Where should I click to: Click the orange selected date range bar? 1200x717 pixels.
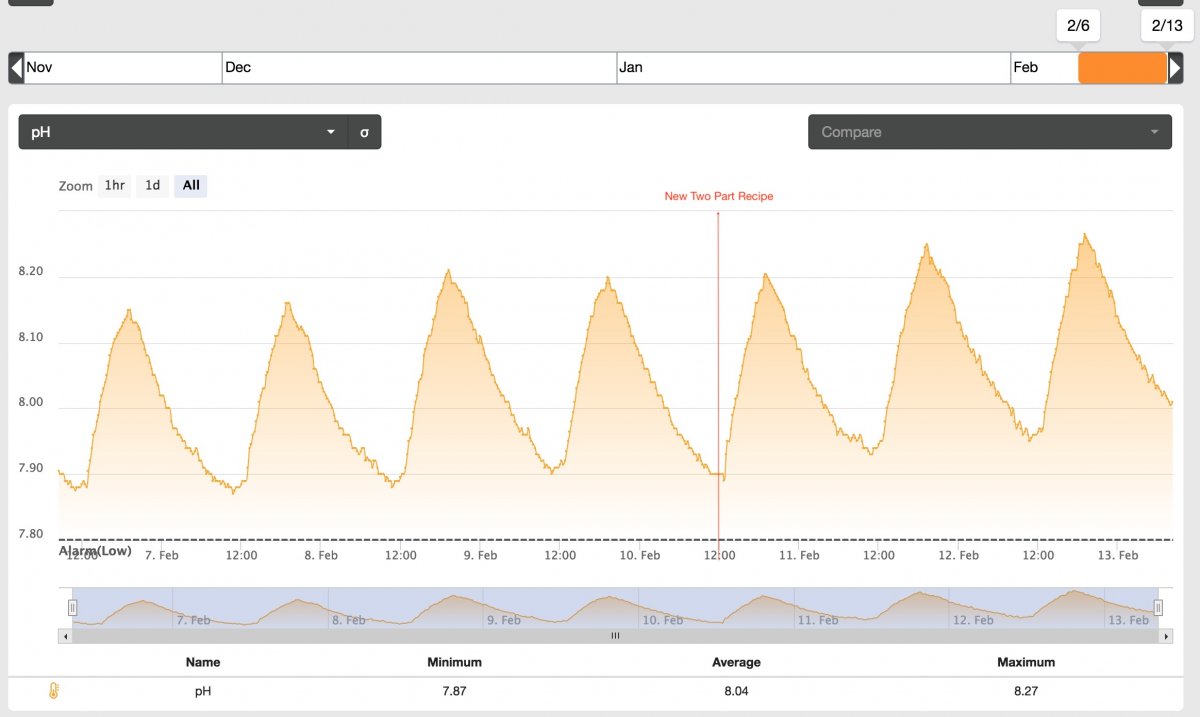1123,68
